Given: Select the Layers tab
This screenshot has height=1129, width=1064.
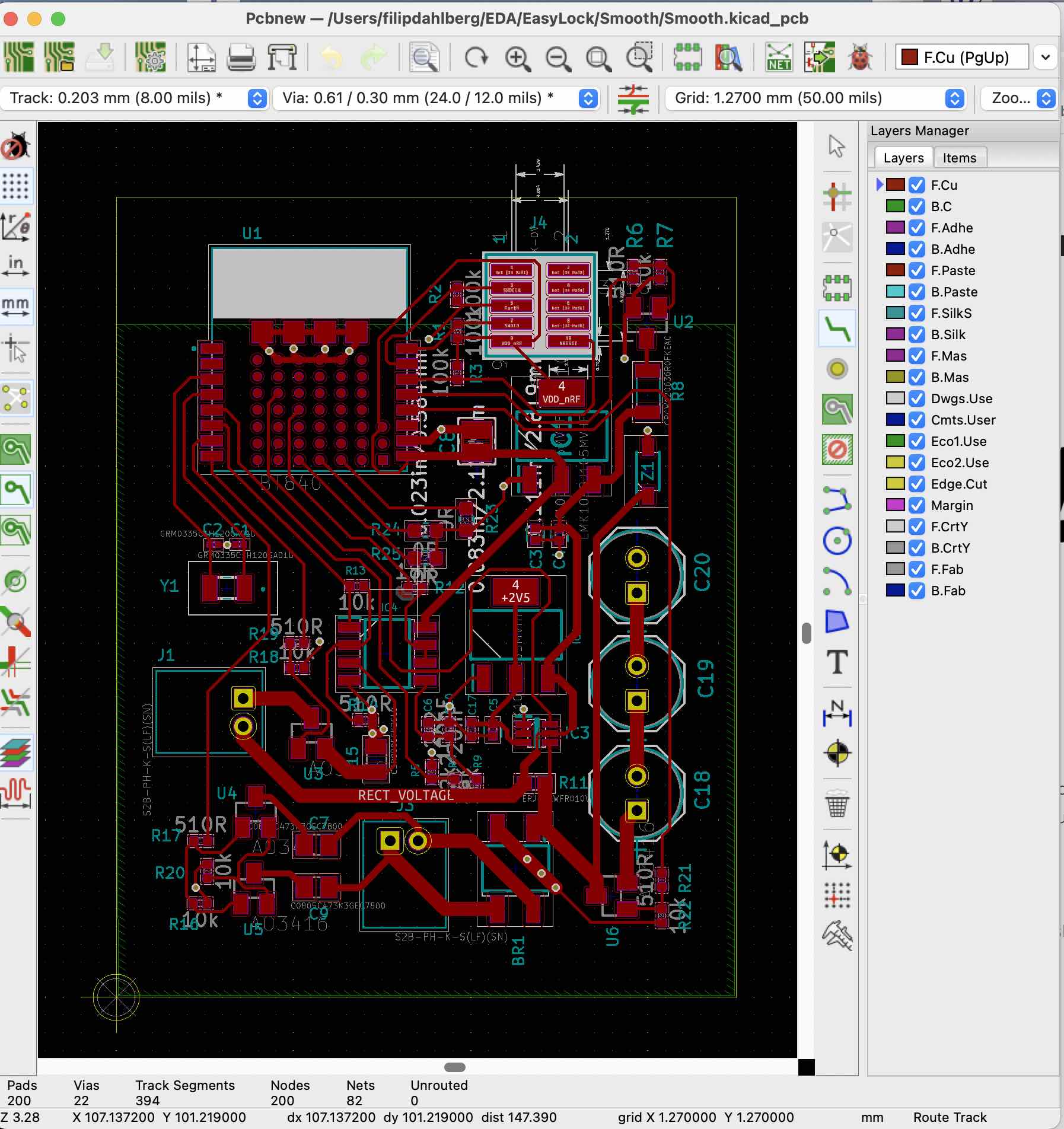Looking at the screenshot, I should click(903, 158).
